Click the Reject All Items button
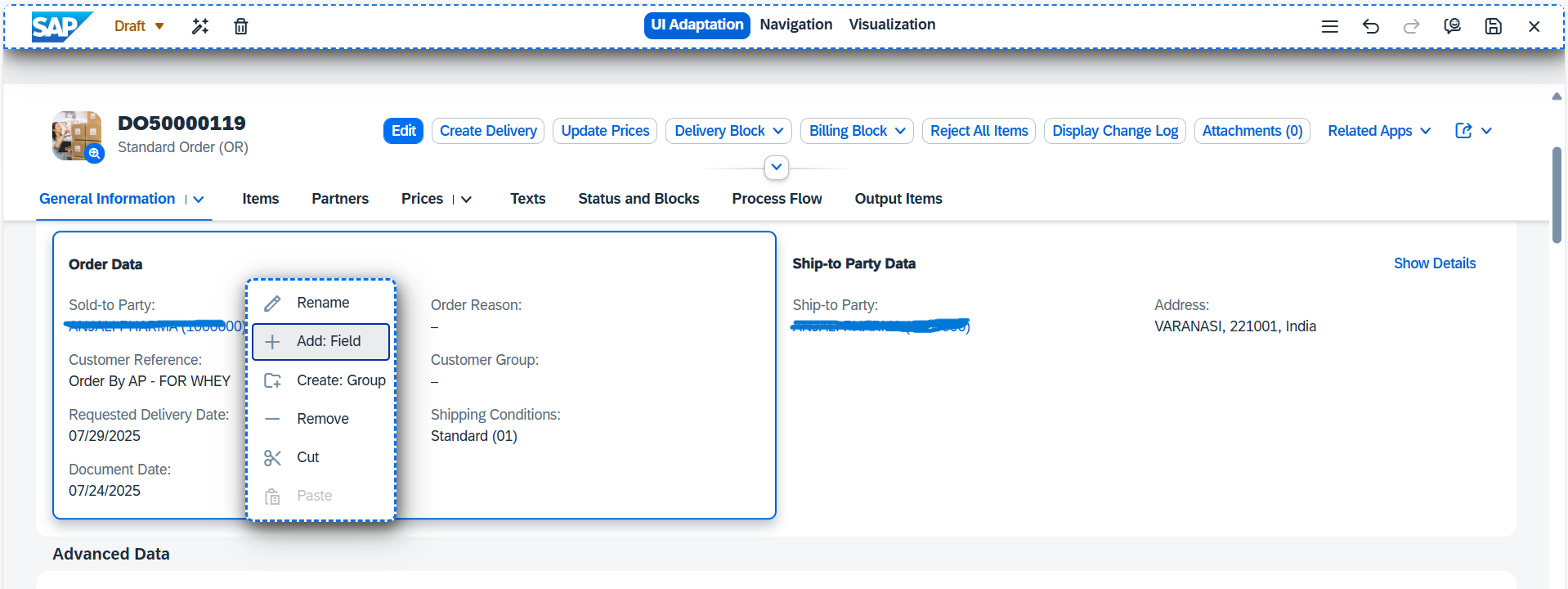The width and height of the screenshot is (1568, 589). click(x=979, y=131)
